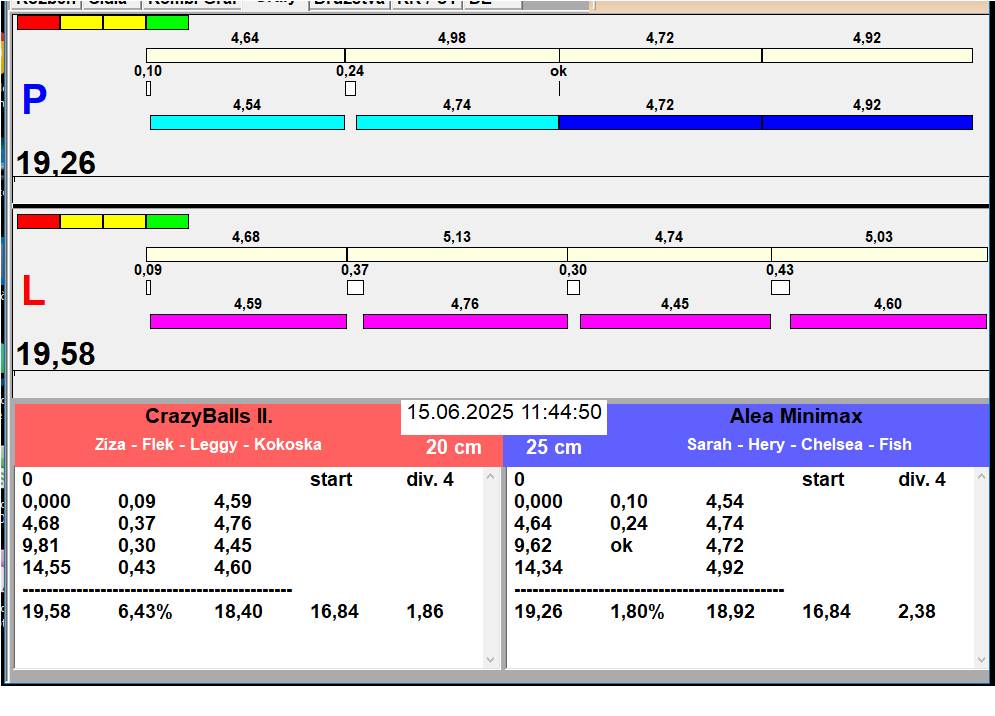Viewport: 995px width, 716px height.
Task: Click the Sarah - Hery - Chelsea - Fish lineup
Action: point(800,444)
